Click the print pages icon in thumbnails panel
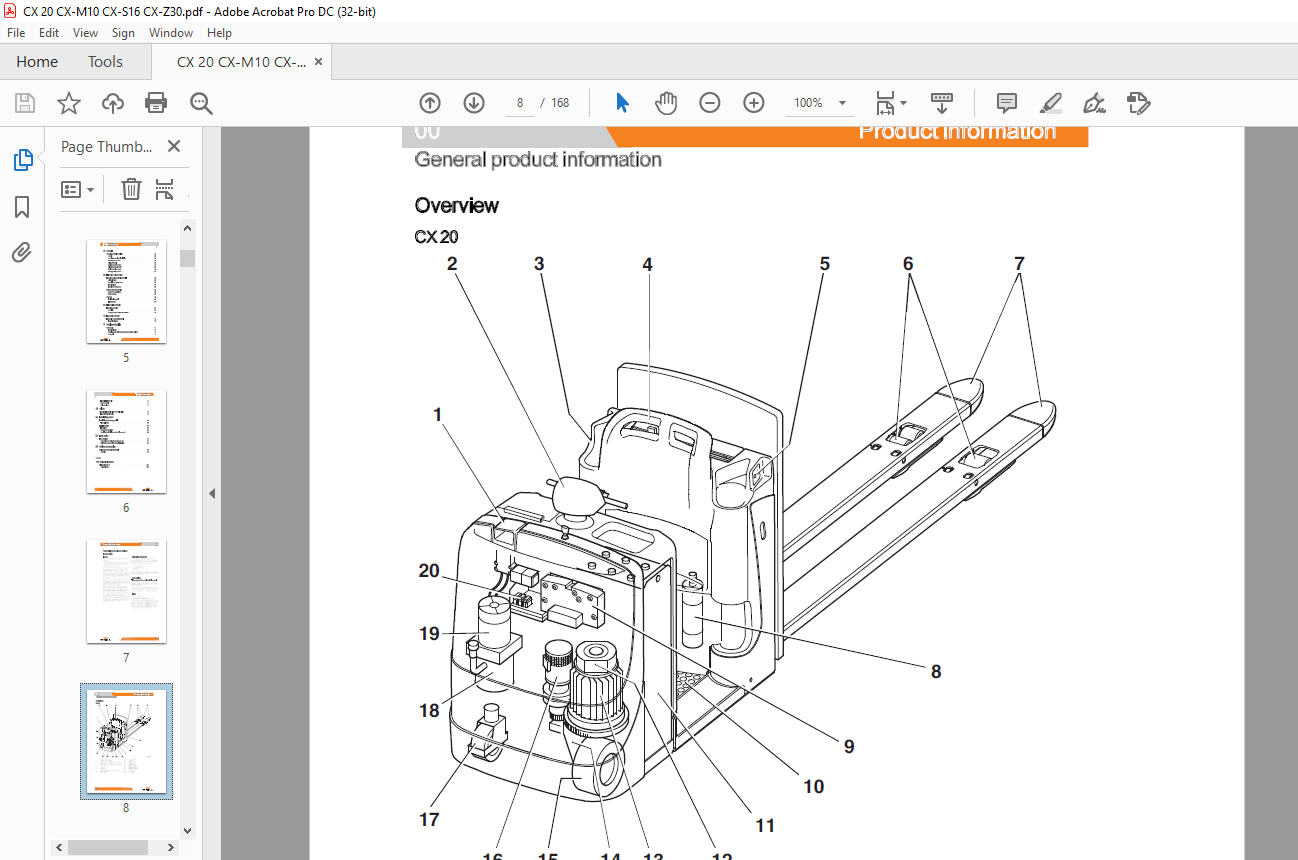Viewport: 1298px width, 860px height. tap(165, 189)
